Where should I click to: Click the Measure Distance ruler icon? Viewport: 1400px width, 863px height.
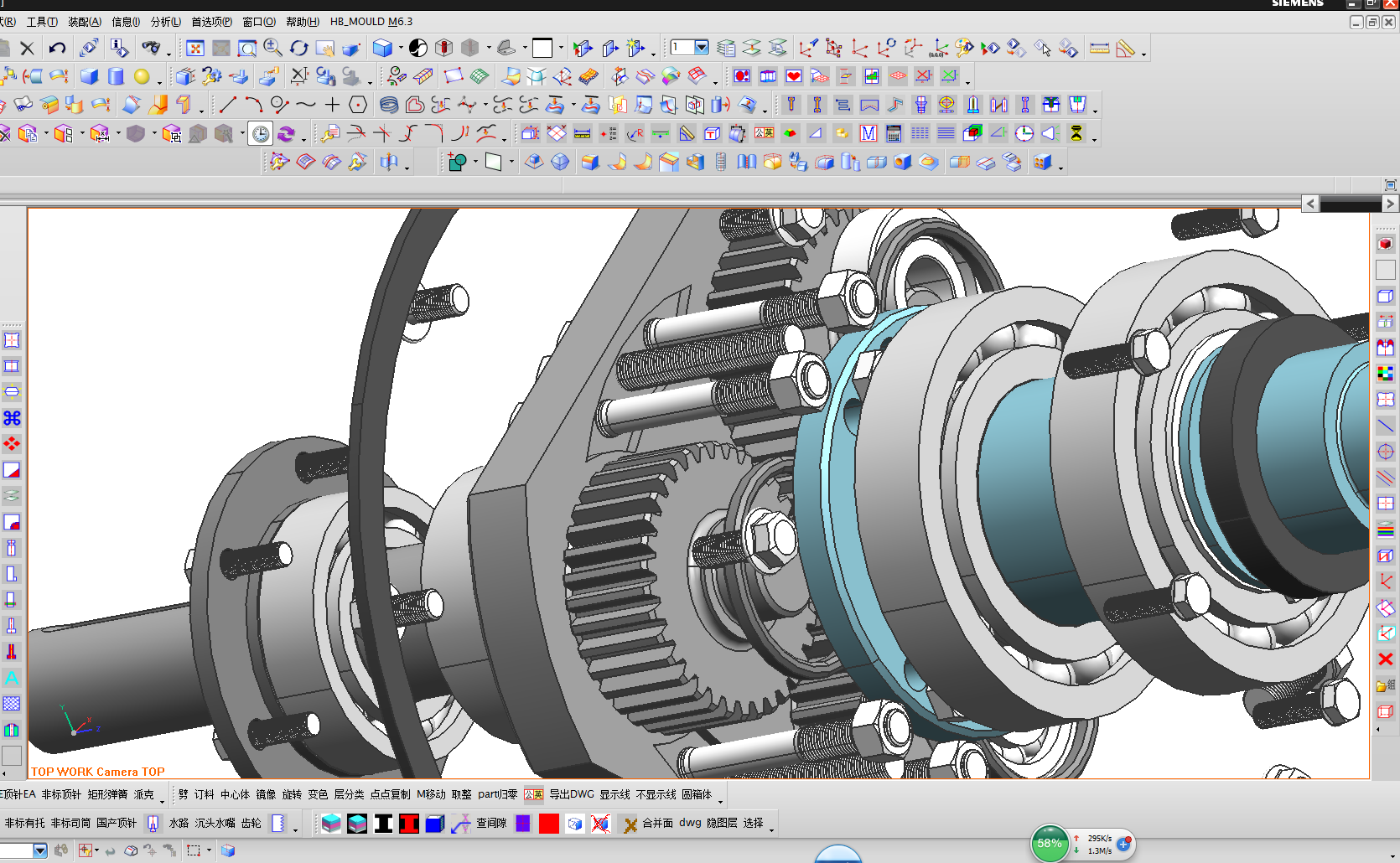click(1099, 48)
